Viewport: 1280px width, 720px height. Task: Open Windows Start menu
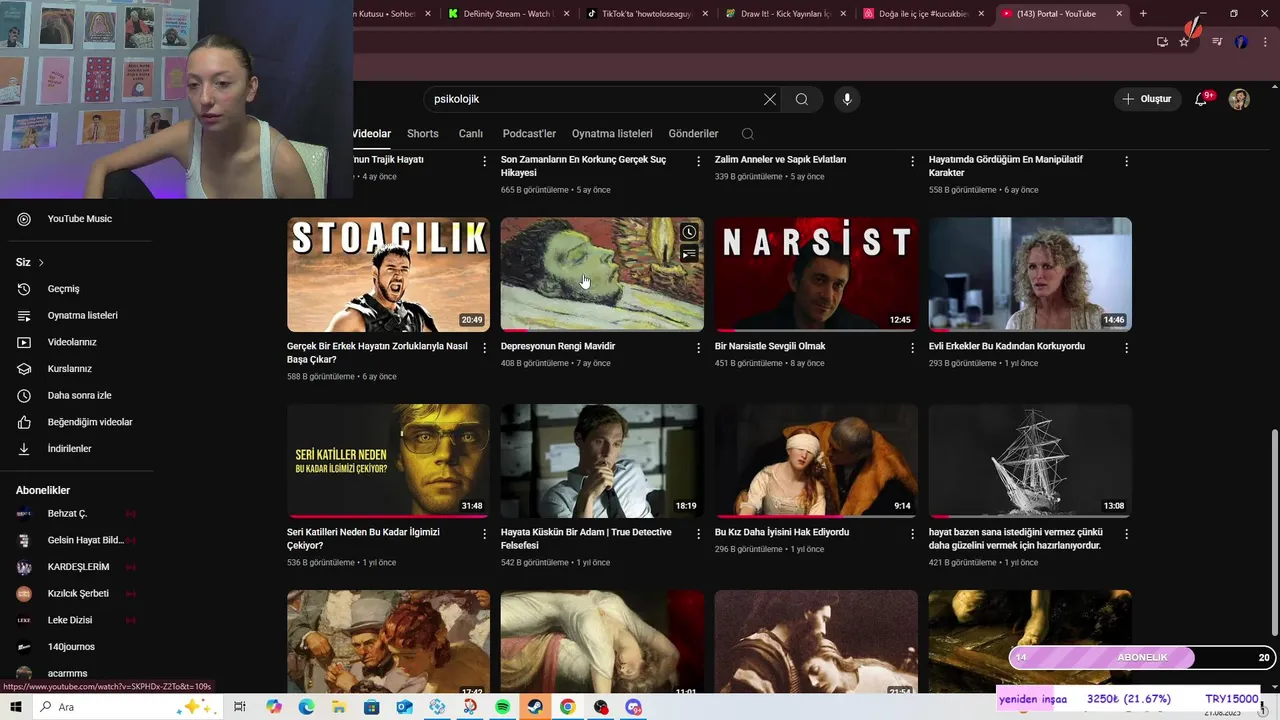click(16, 707)
